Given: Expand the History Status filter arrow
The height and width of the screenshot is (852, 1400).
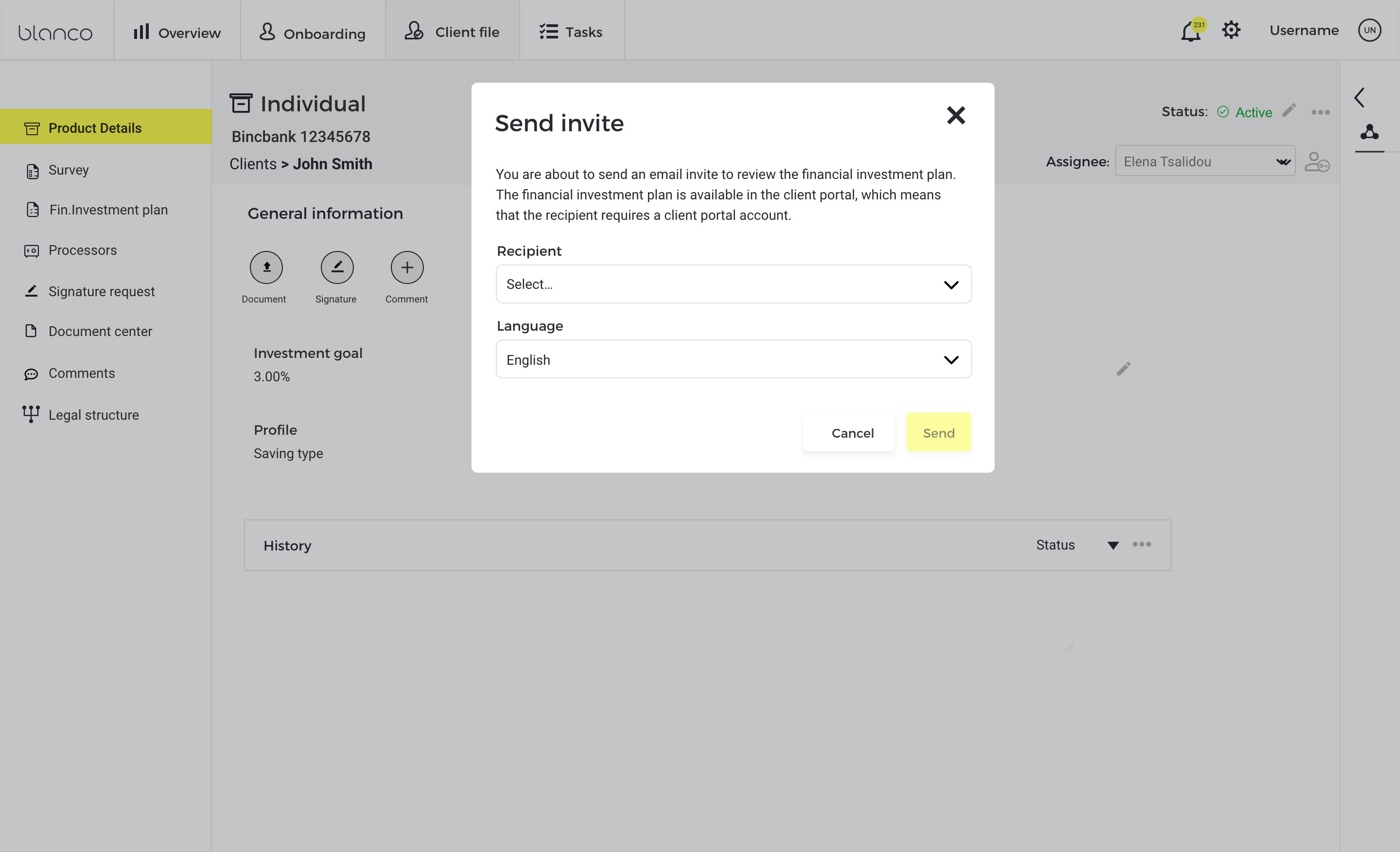Looking at the screenshot, I should (1113, 546).
